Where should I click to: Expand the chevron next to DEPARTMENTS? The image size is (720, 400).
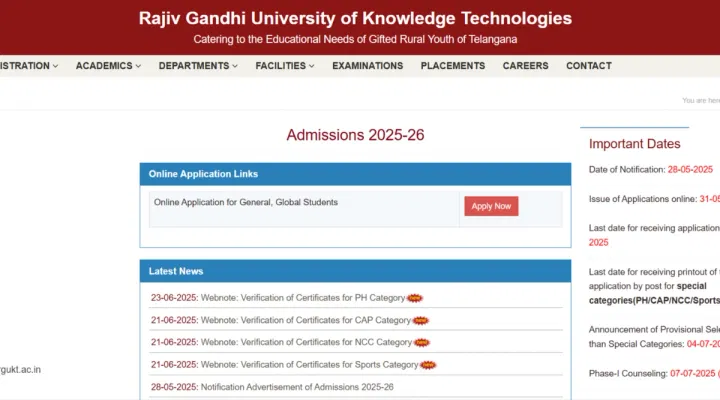coord(235,66)
